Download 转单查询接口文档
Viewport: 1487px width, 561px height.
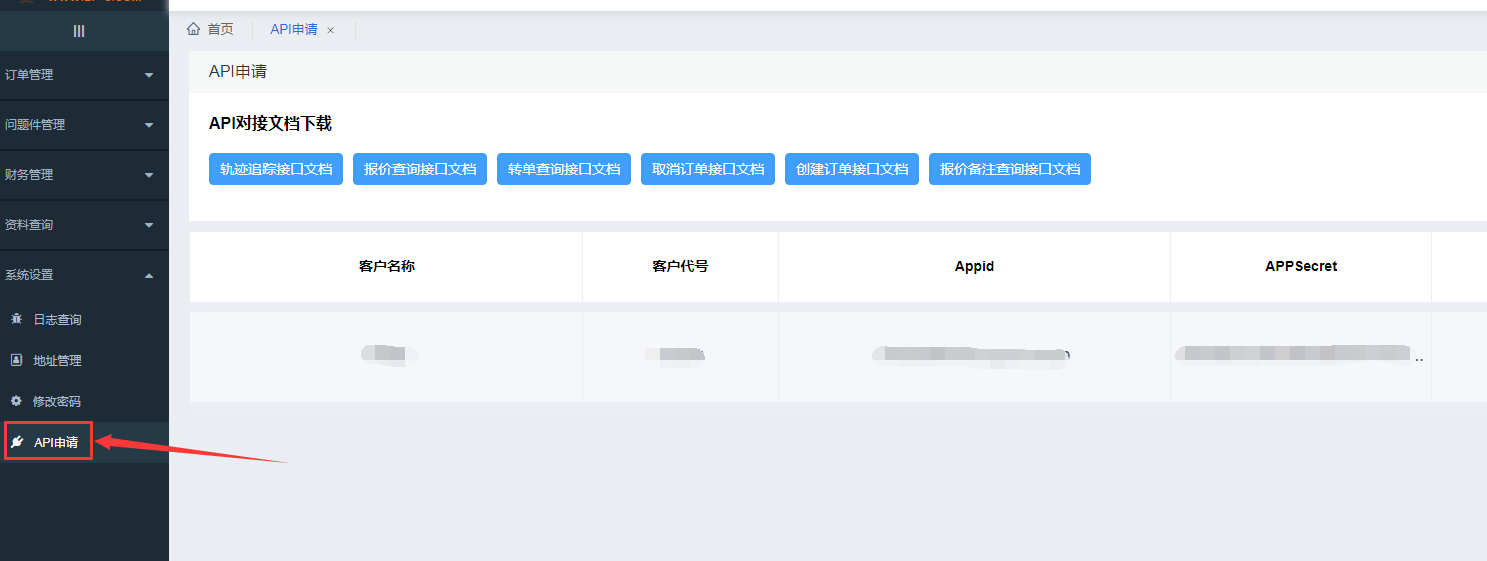pyautogui.click(x=564, y=169)
